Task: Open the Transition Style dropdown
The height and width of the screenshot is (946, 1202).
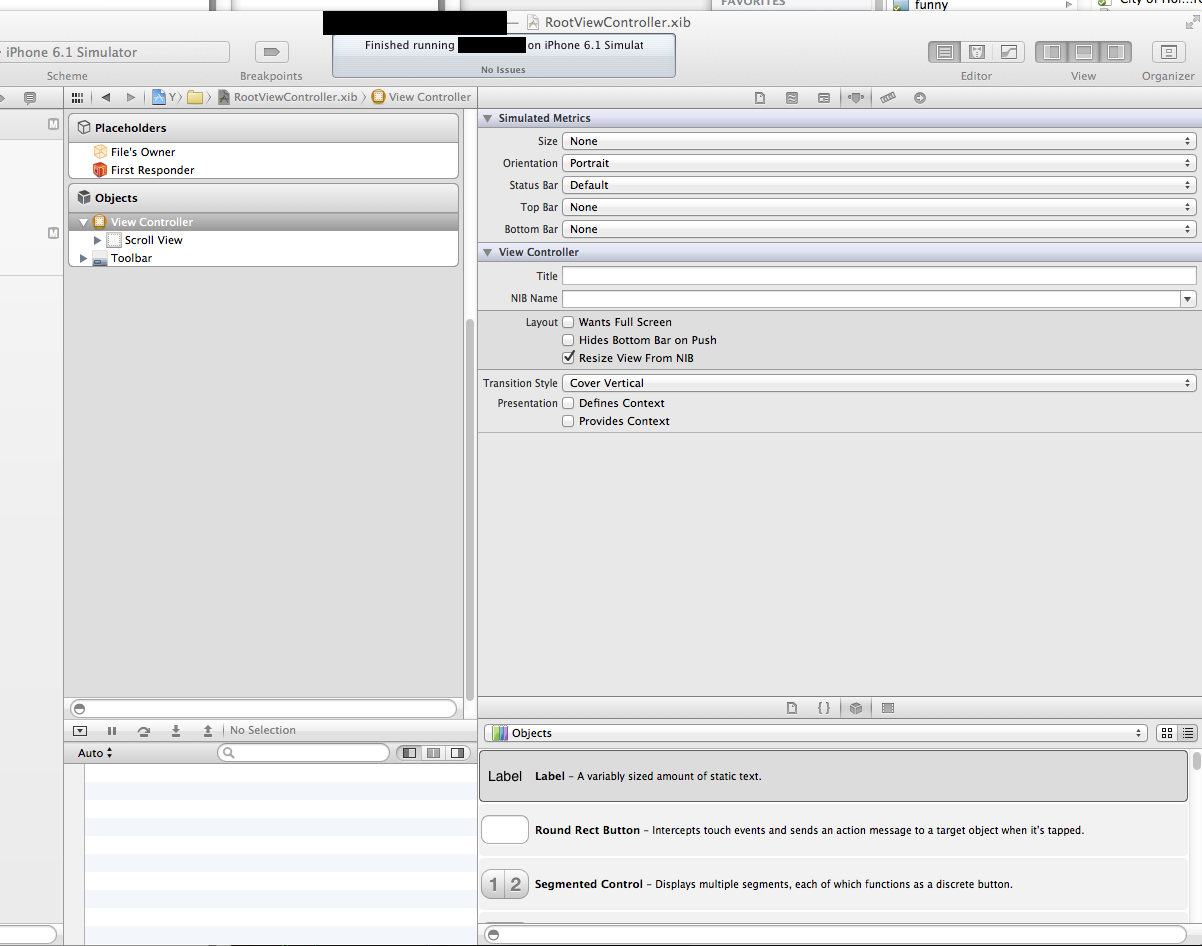Action: 879,383
